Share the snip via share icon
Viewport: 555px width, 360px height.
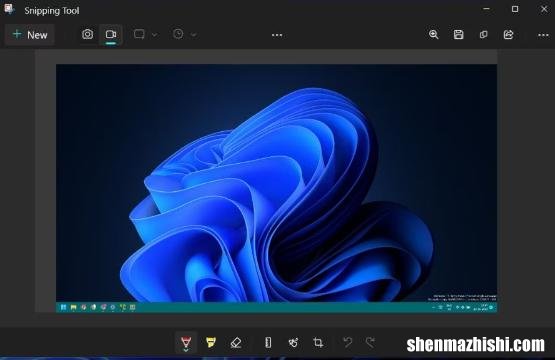point(508,34)
